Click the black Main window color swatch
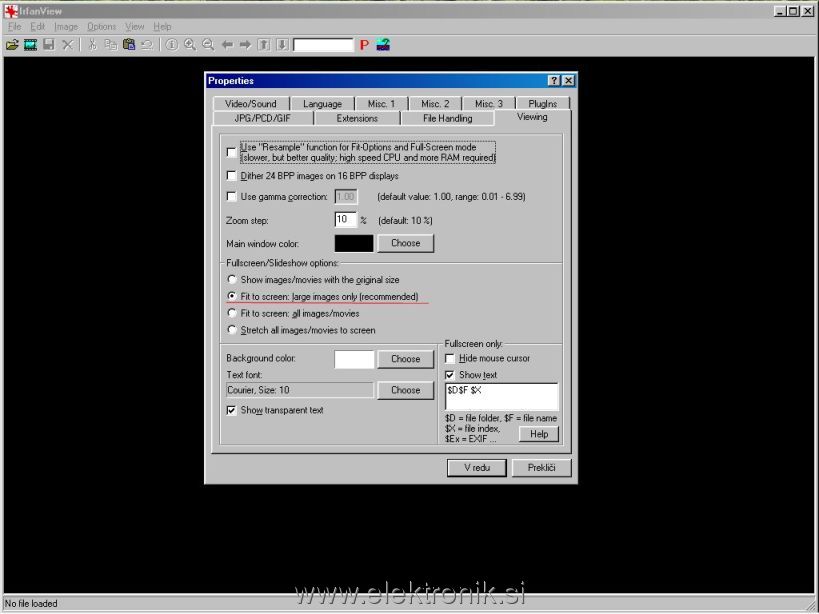819x614 pixels. click(x=354, y=243)
